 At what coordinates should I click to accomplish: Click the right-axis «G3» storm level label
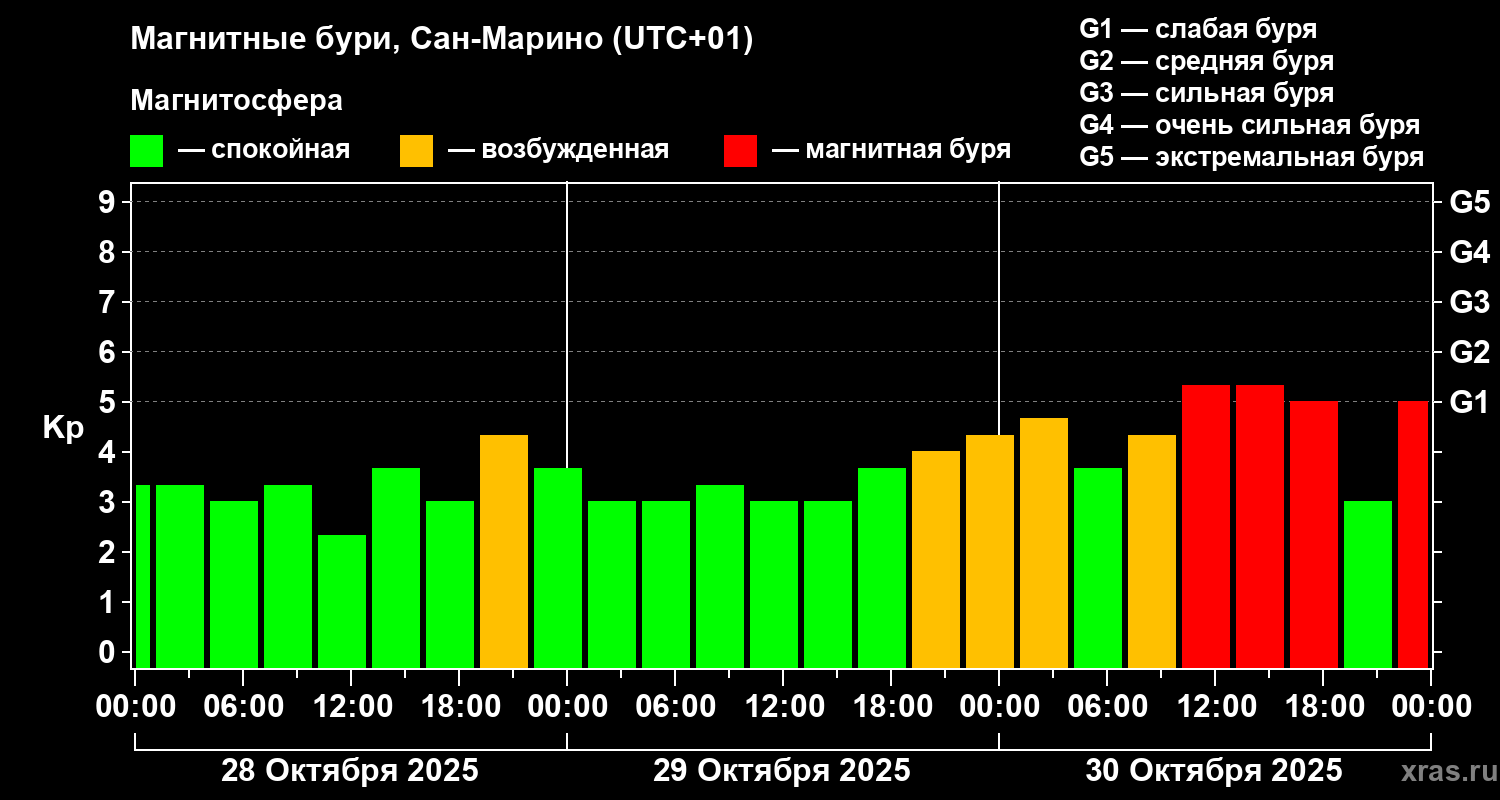point(1469,302)
